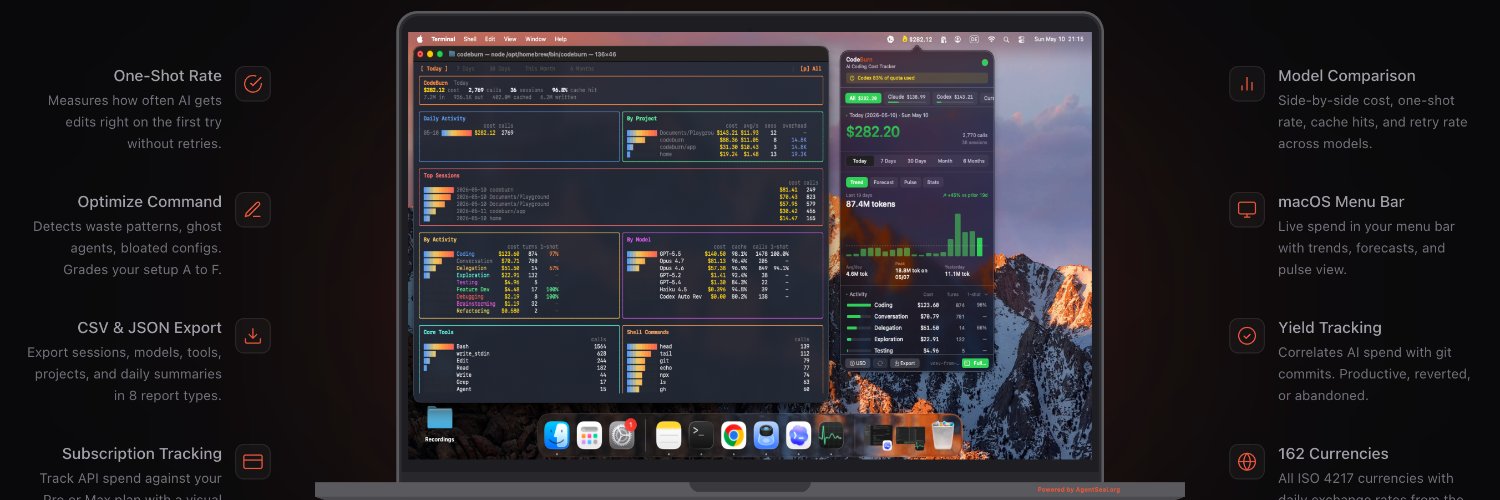Open Google Chrome from the Dock
Viewport: 1500px width, 500px height.
tap(734, 435)
